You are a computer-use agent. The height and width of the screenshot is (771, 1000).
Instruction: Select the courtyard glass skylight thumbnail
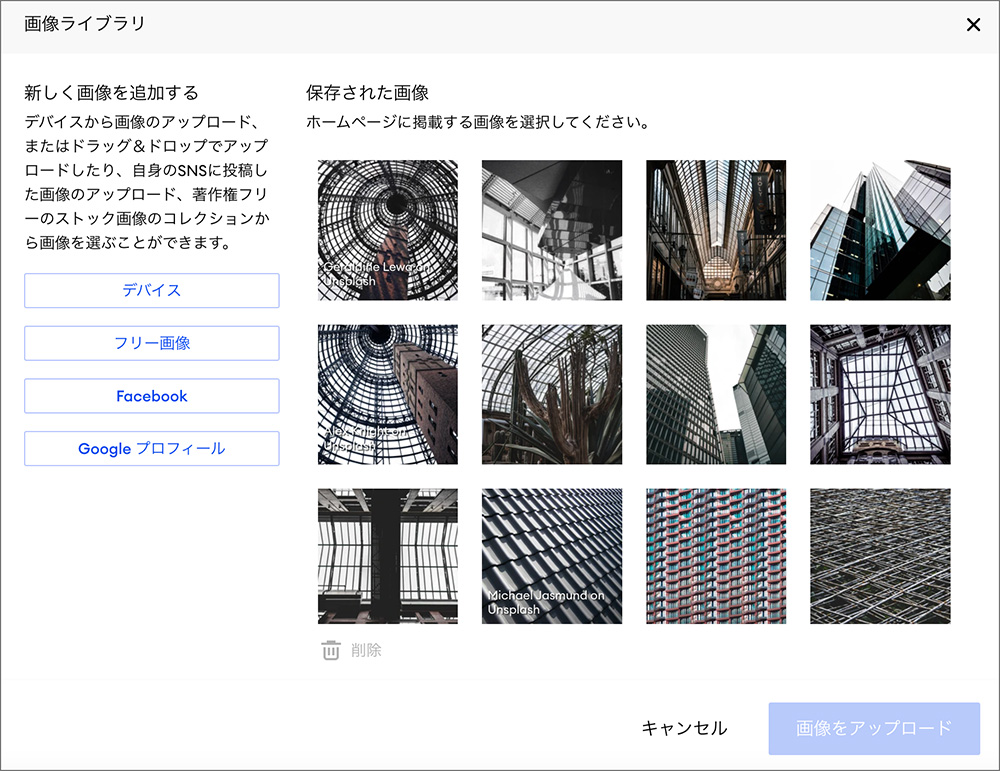(880, 395)
